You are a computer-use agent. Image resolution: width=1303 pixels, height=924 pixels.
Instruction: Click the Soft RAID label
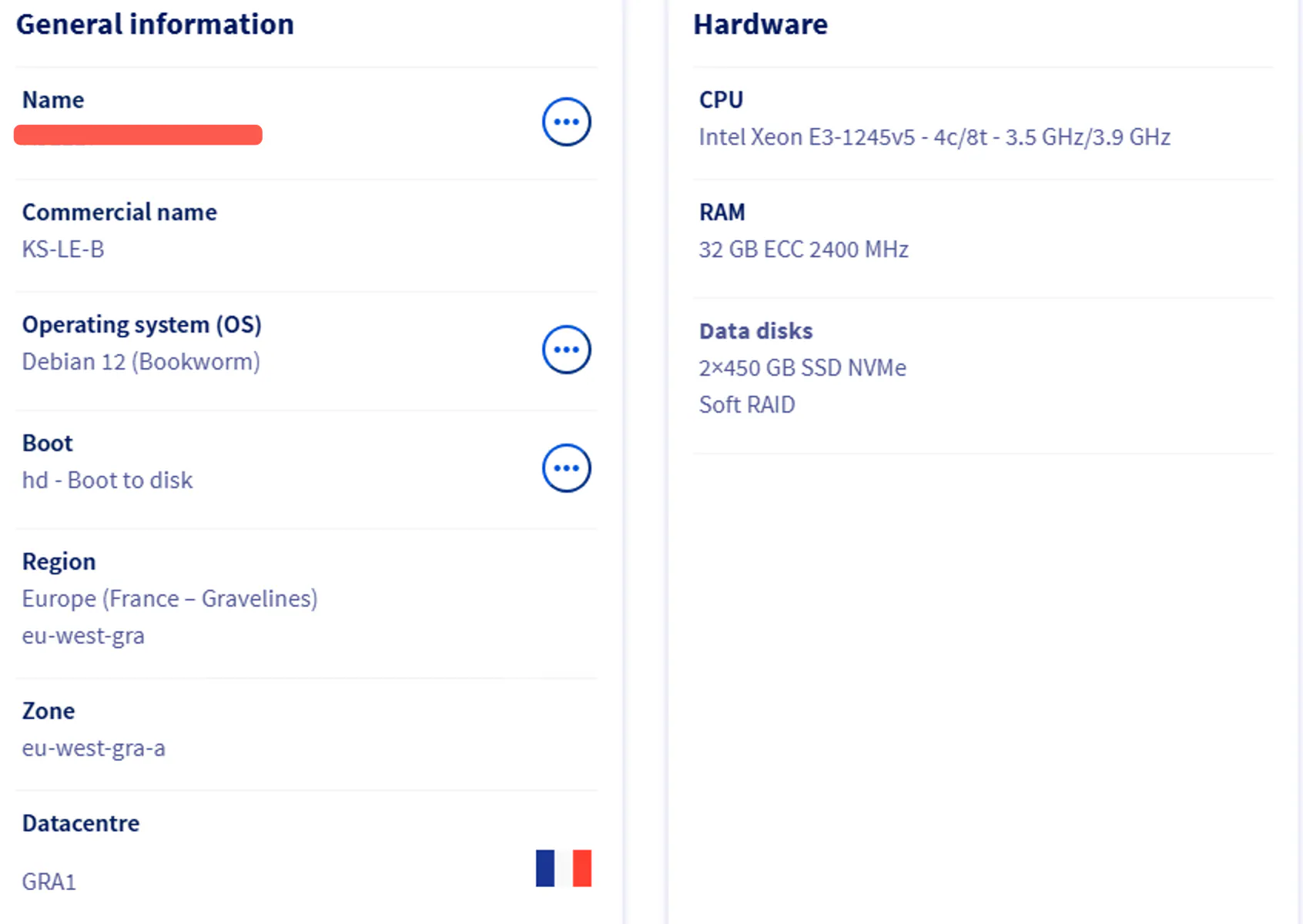click(747, 405)
